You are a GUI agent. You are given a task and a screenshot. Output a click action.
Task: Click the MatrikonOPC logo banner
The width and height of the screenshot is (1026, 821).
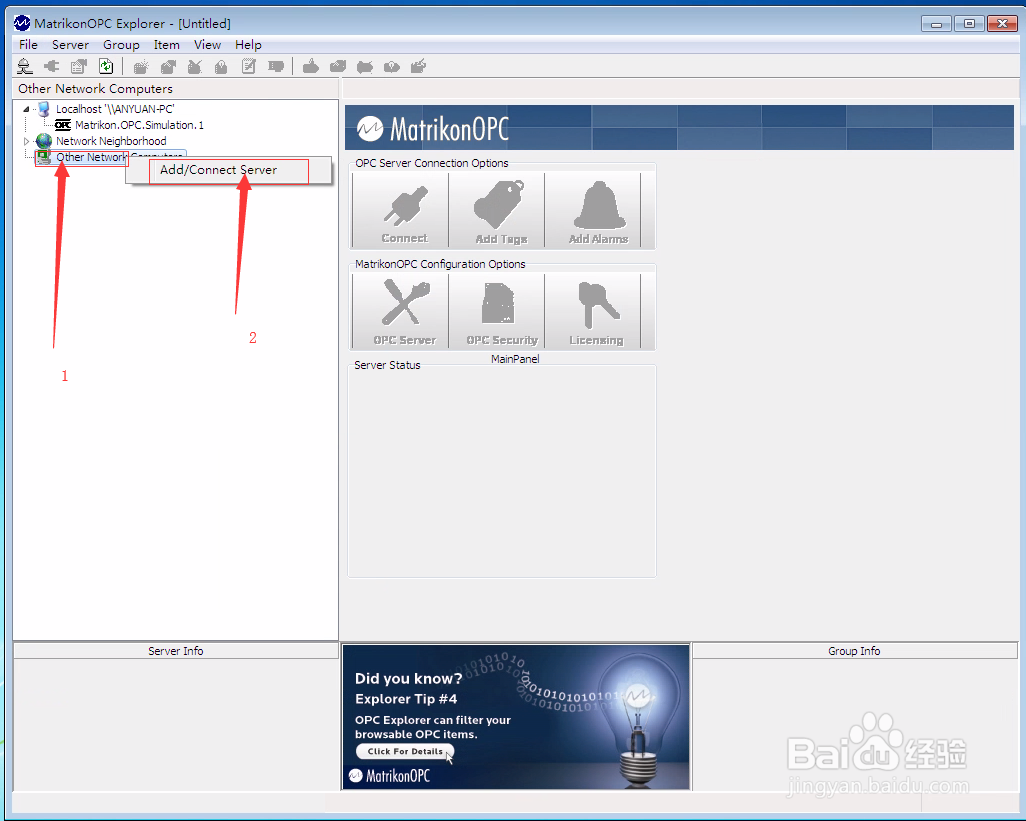coord(679,128)
